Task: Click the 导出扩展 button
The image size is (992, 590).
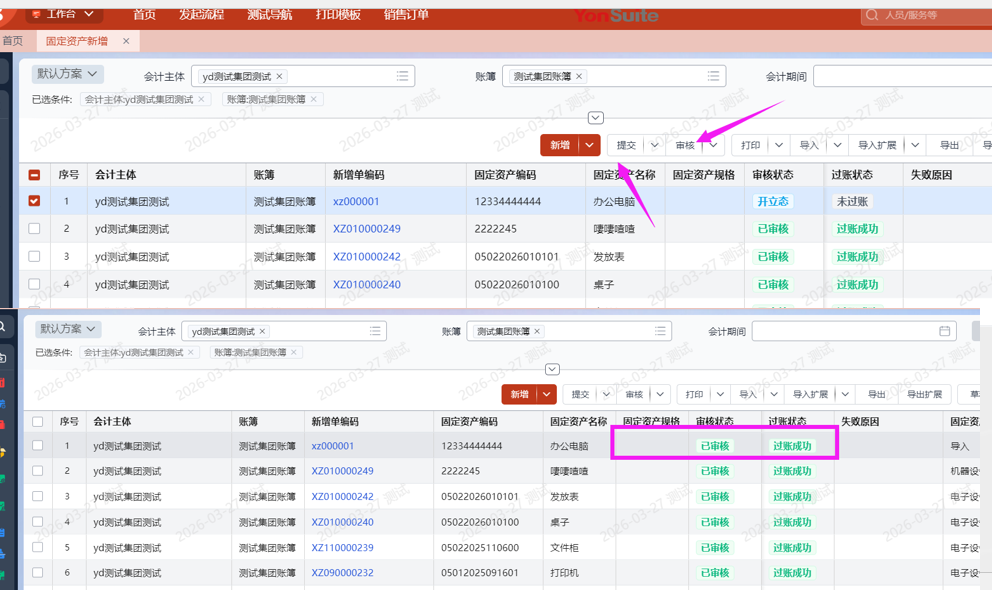Action: (924, 394)
